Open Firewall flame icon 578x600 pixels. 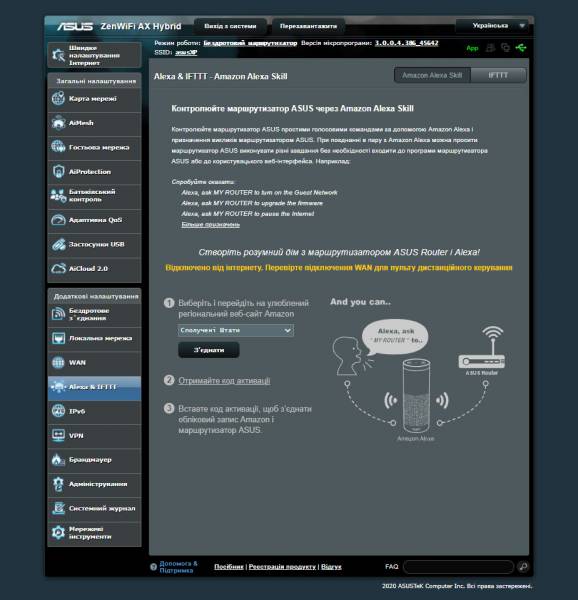(x=58, y=460)
